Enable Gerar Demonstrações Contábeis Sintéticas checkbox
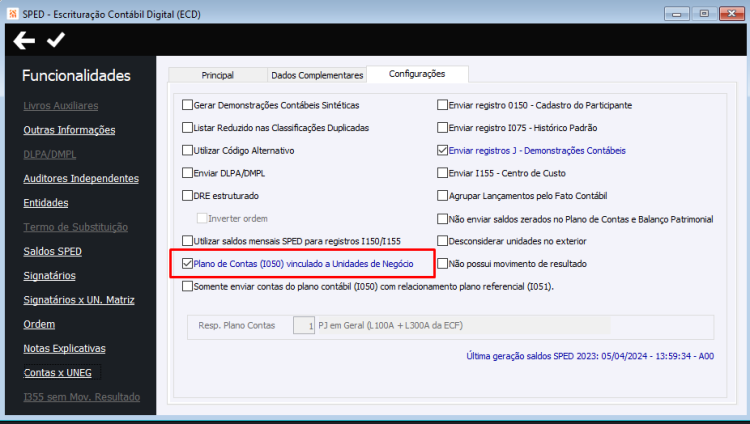750x424 pixels. (188, 105)
